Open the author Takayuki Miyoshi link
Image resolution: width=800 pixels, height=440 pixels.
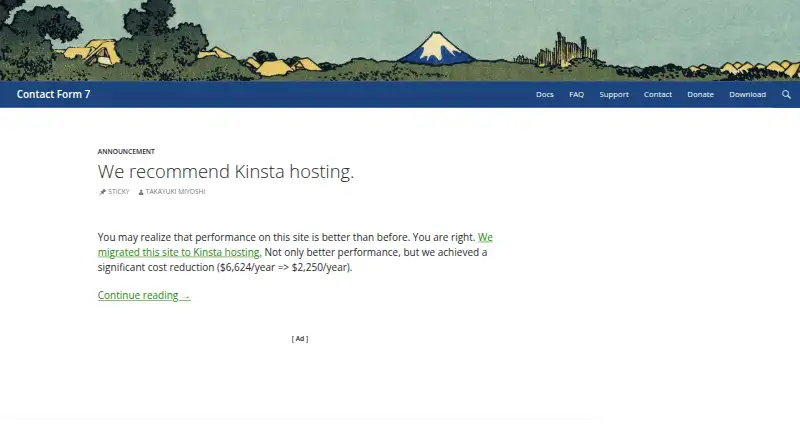click(x=175, y=192)
